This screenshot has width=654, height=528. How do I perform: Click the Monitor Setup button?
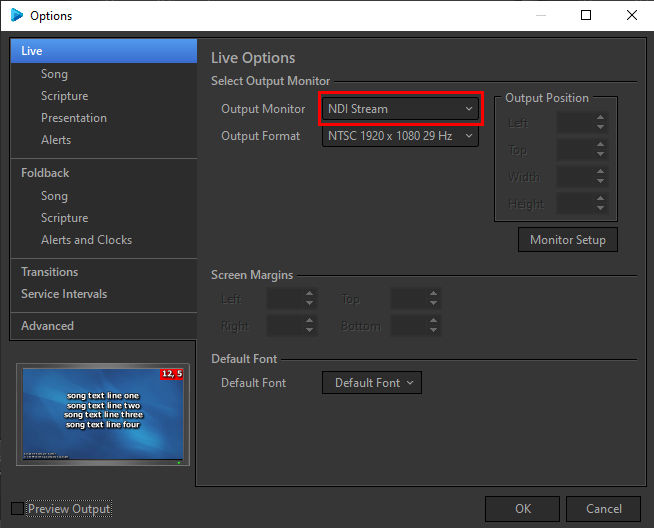click(x=568, y=240)
